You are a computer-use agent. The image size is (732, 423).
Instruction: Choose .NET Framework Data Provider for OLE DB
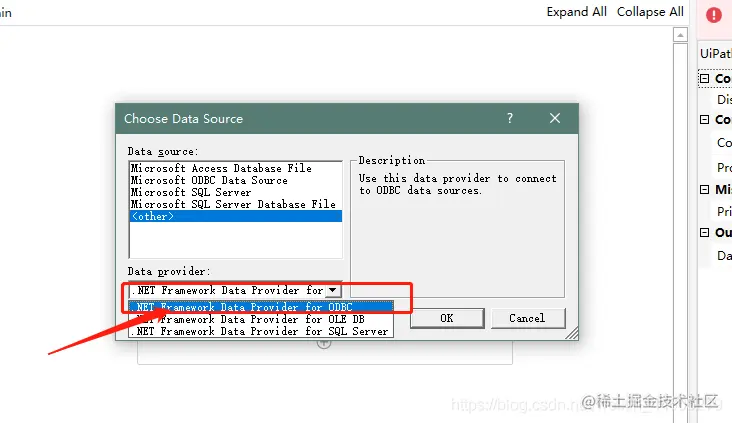point(261,319)
